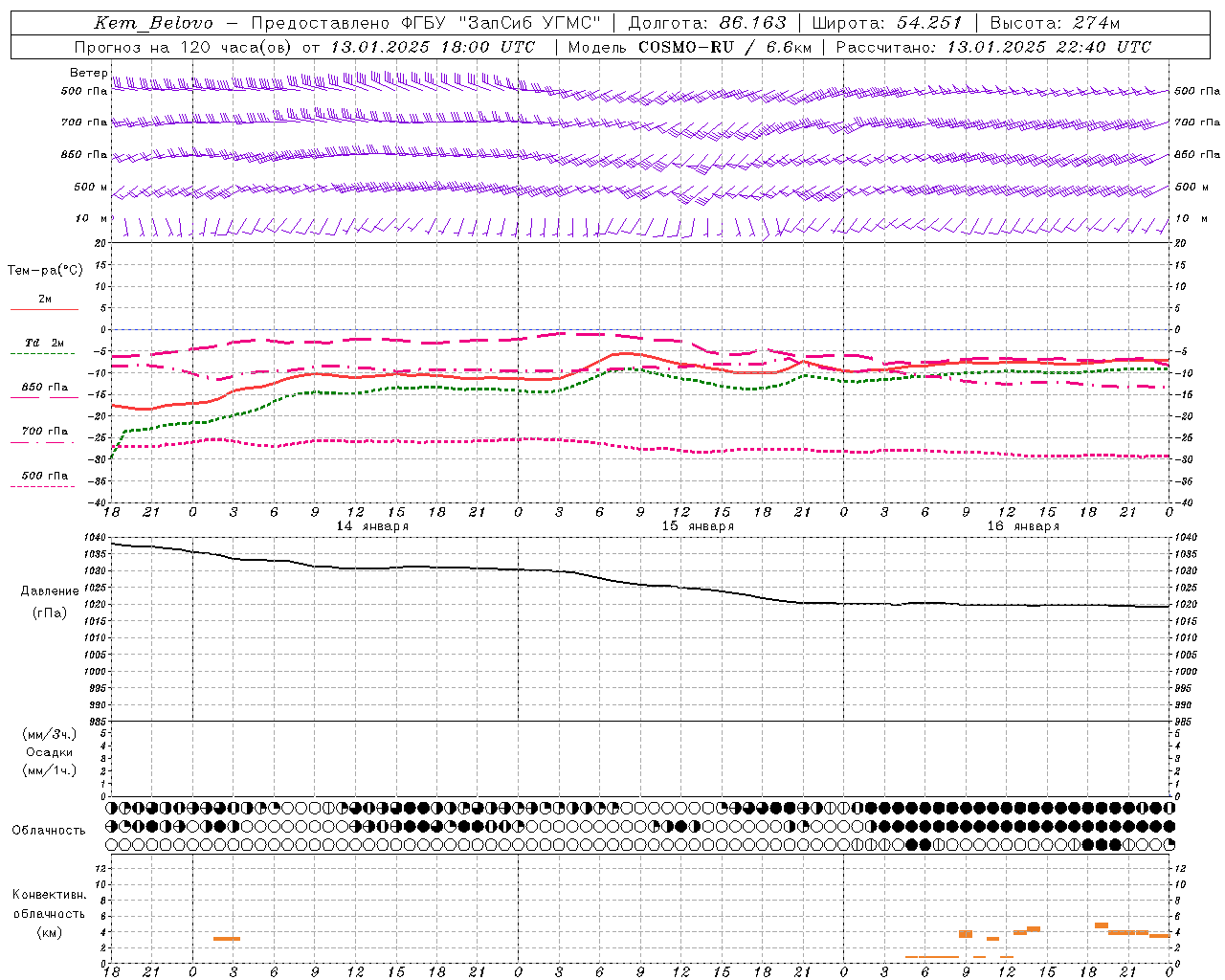Click the Тем-ра(°C) axis title
Viewport: 1225px width, 980px height.
click(x=45, y=271)
